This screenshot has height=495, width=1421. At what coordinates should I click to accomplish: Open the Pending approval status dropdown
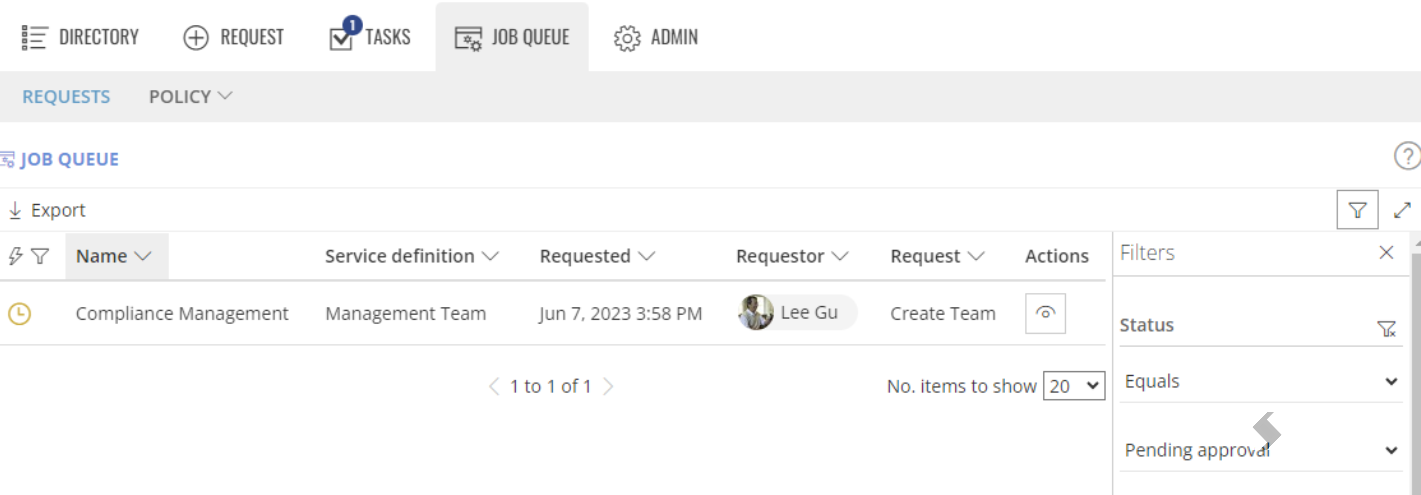pos(1261,450)
